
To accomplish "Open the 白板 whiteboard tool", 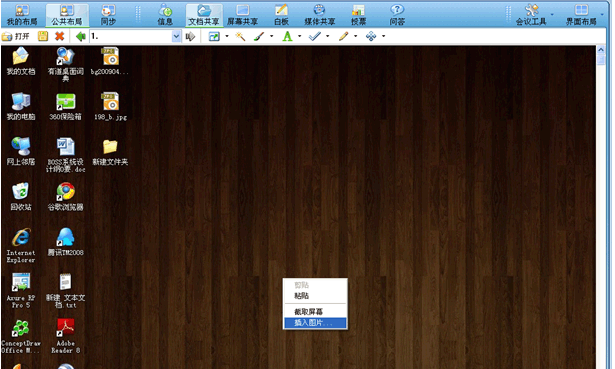I will click(x=281, y=15).
